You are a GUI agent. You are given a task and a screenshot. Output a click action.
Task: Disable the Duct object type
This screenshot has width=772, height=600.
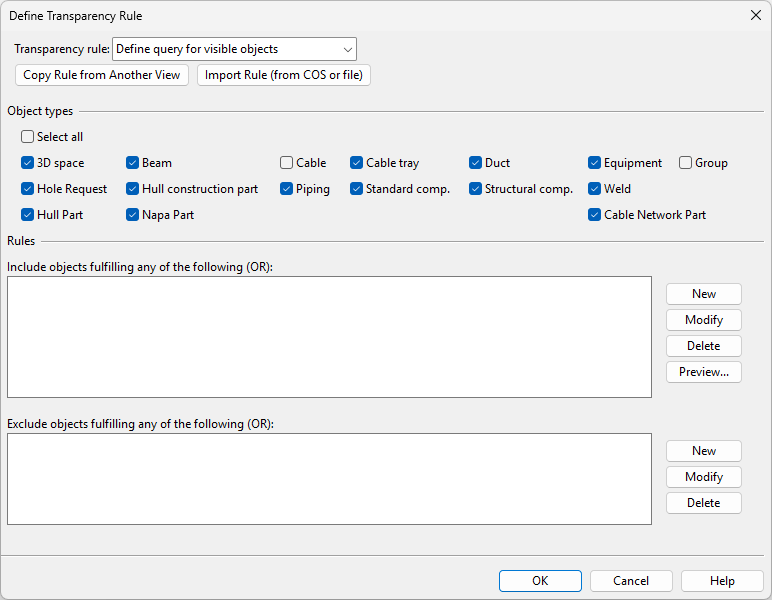point(476,163)
